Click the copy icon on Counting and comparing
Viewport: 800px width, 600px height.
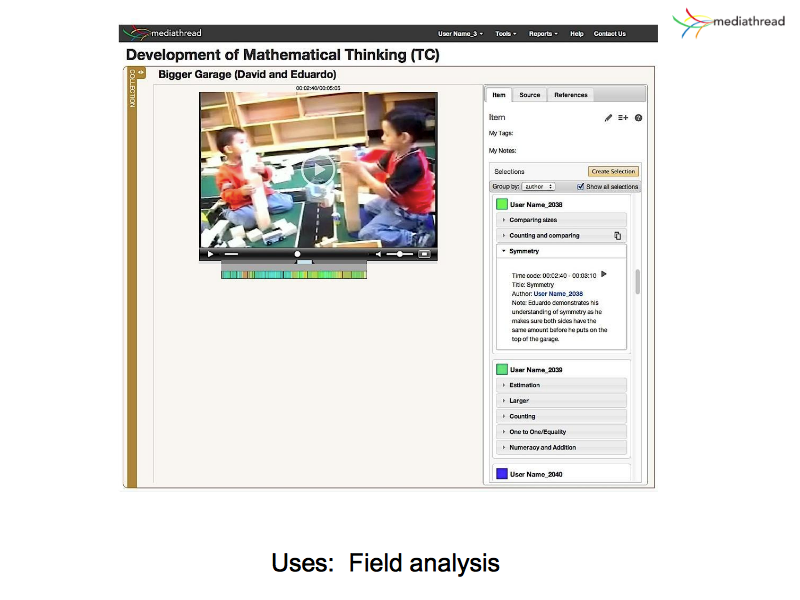[618, 236]
